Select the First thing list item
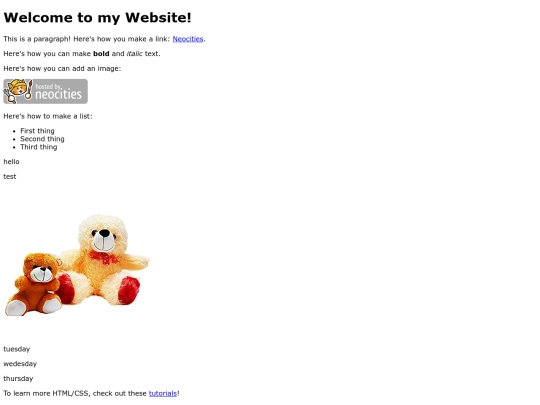Image resolution: width=540 pixels, height=405 pixels. 37,131
